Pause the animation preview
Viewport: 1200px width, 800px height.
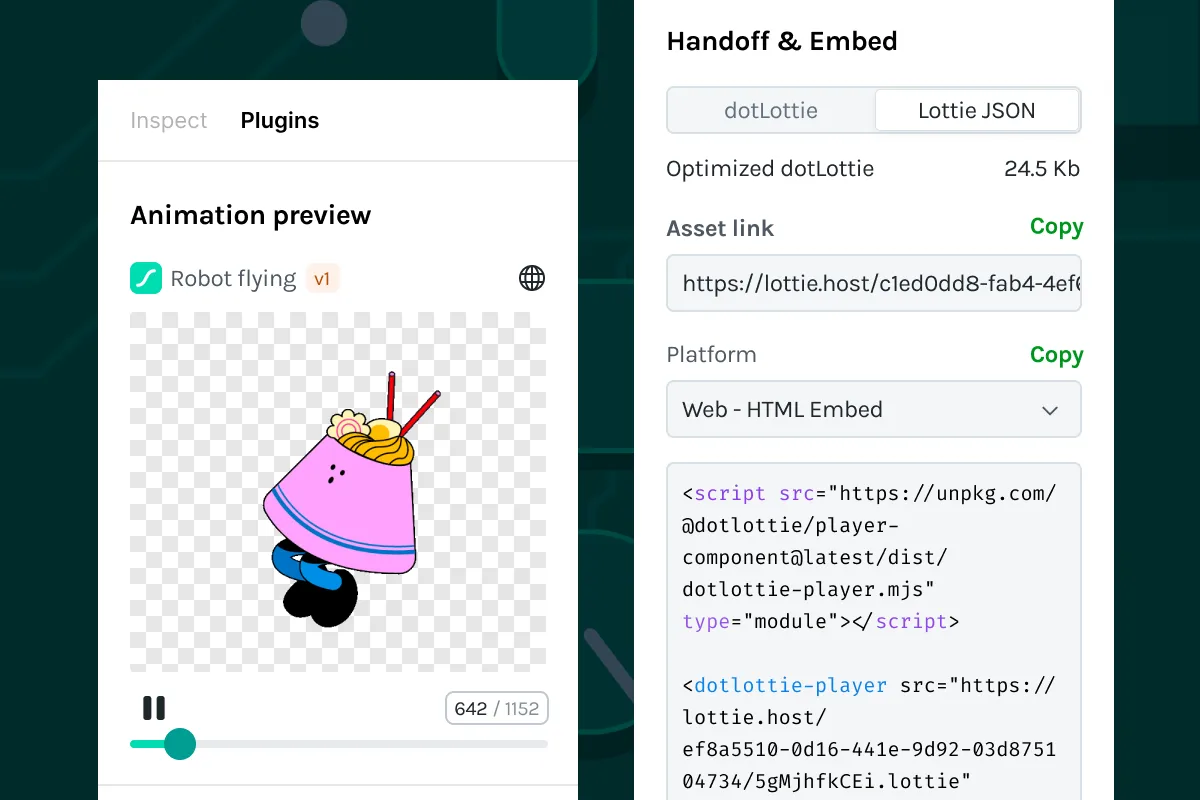pos(153,708)
